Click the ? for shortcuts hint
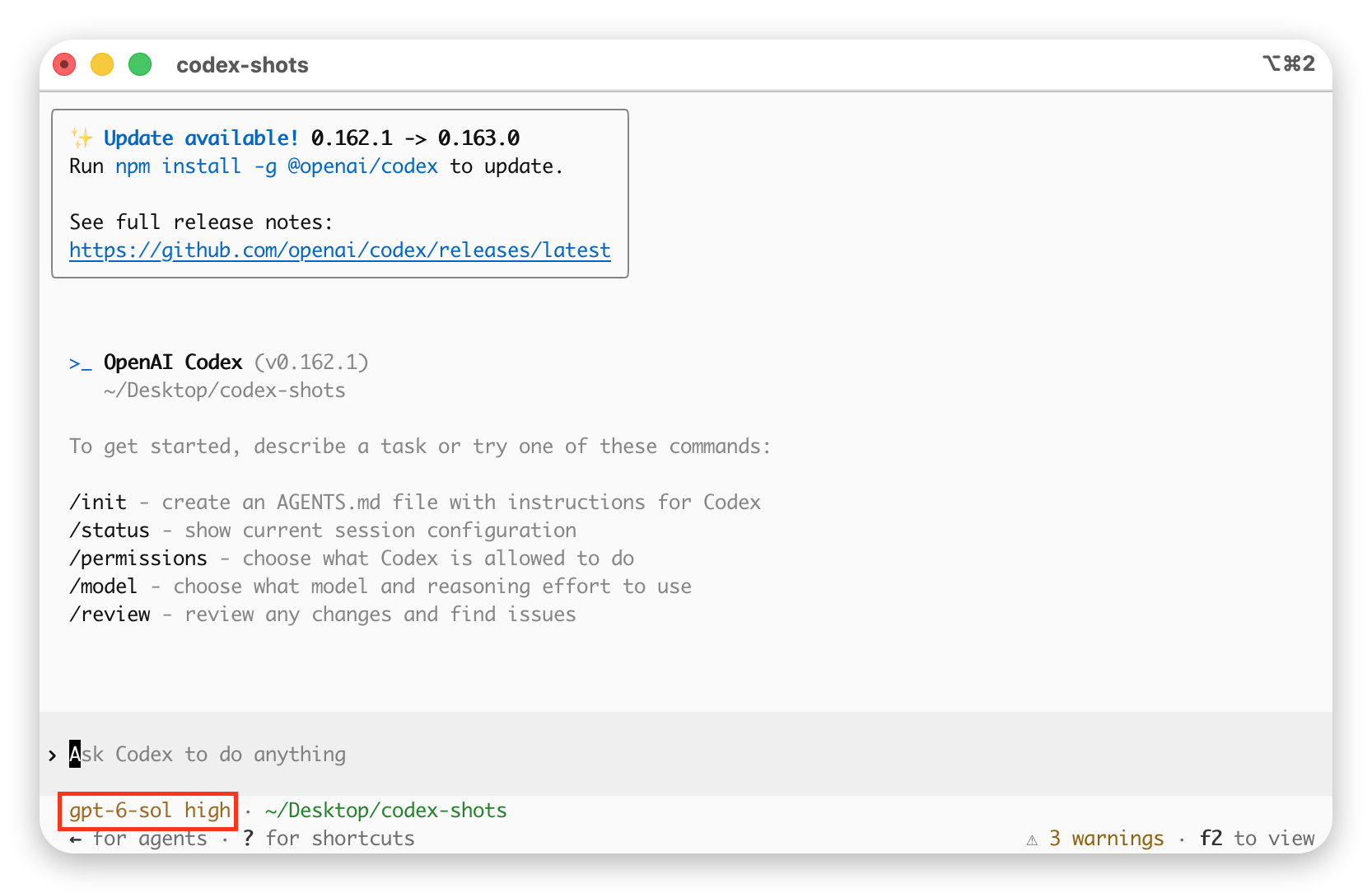Viewport: 1372px width, 893px height. point(329,839)
